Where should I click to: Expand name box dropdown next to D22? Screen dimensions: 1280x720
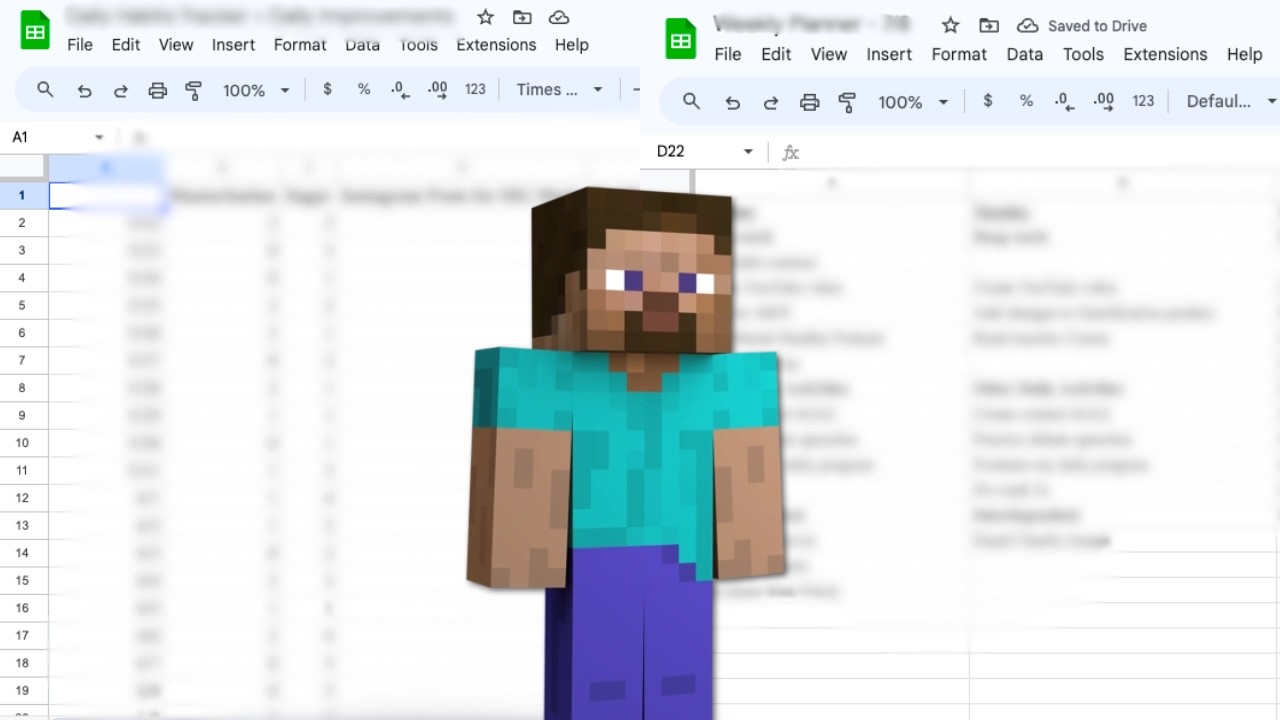tap(748, 151)
